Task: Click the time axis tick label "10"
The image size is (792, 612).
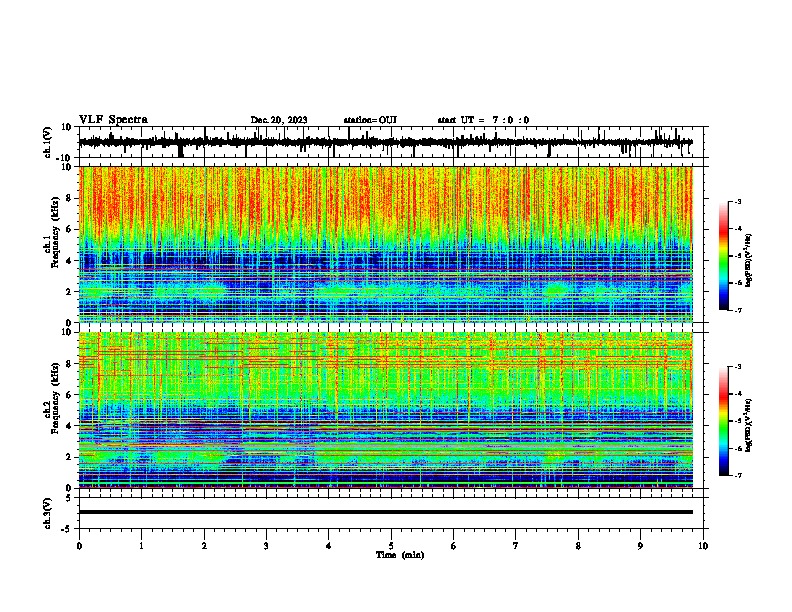Action: click(703, 546)
